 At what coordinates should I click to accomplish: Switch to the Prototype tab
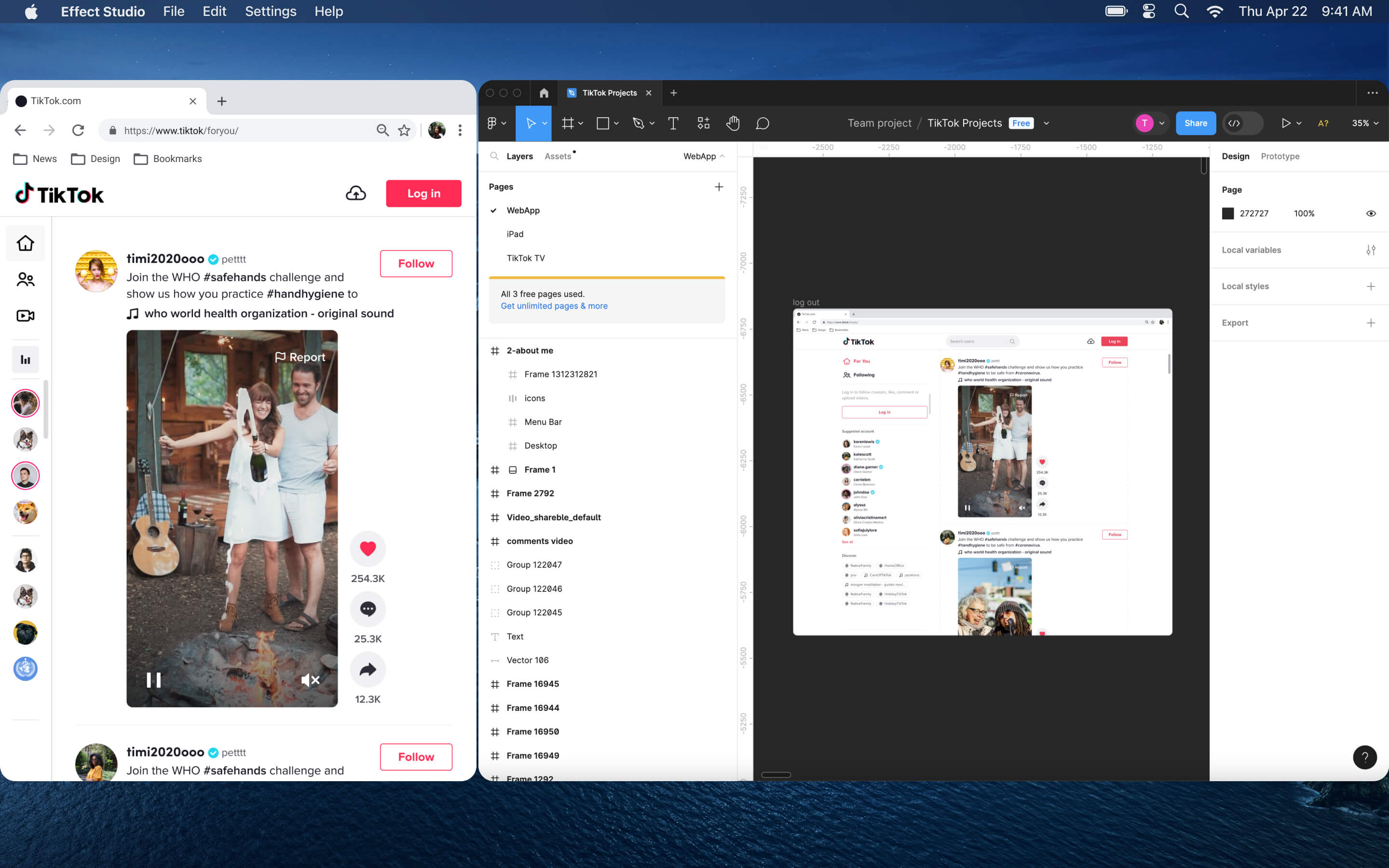point(1280,156)
